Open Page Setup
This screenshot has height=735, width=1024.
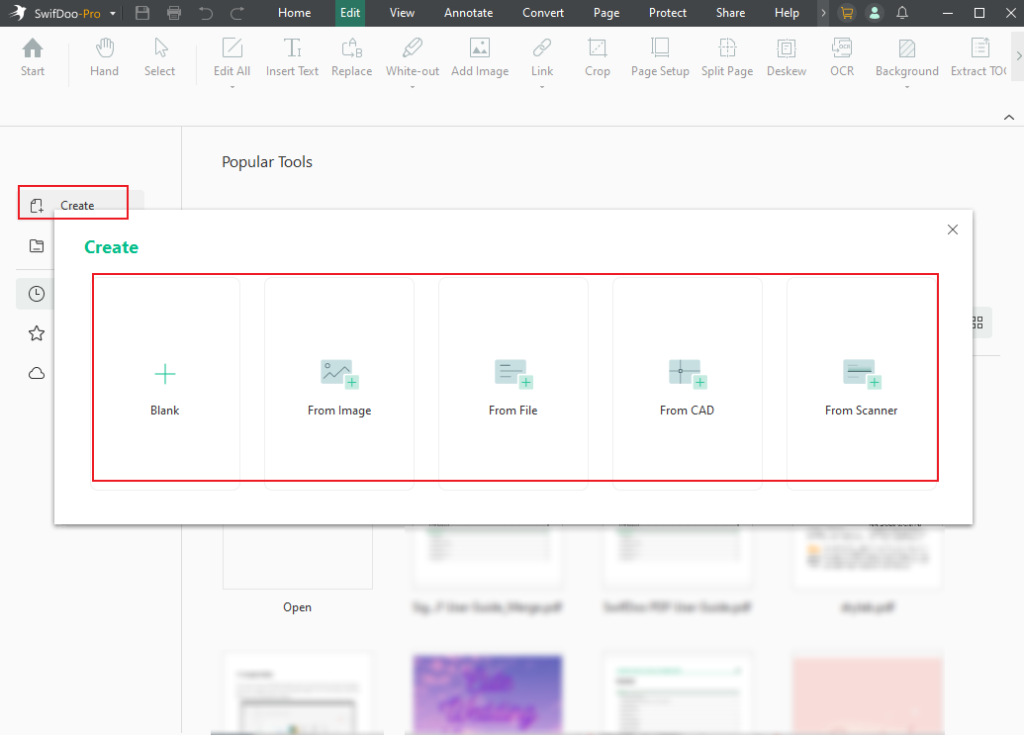pos(660,57)
